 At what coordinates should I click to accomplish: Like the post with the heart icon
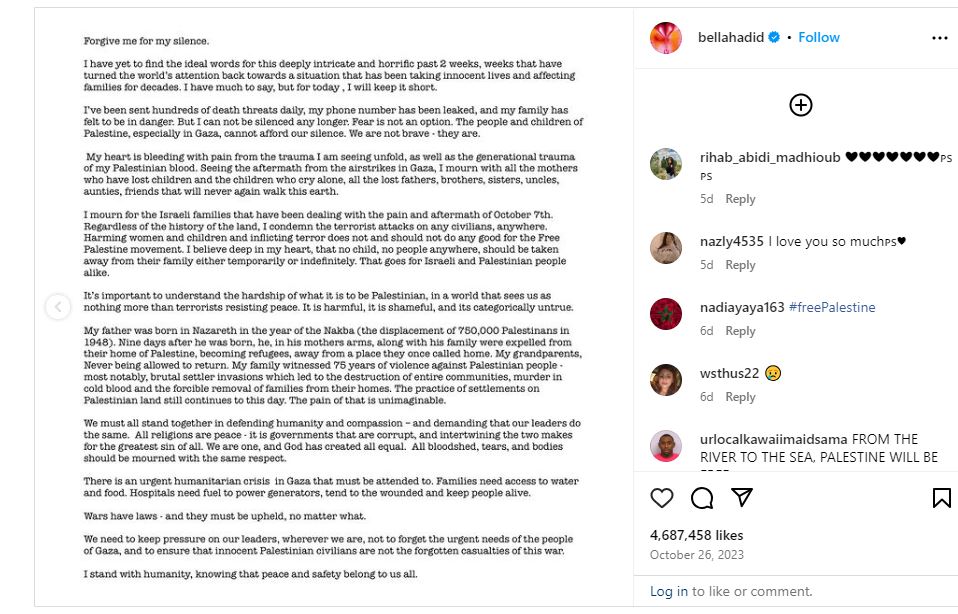pos(662,498)
